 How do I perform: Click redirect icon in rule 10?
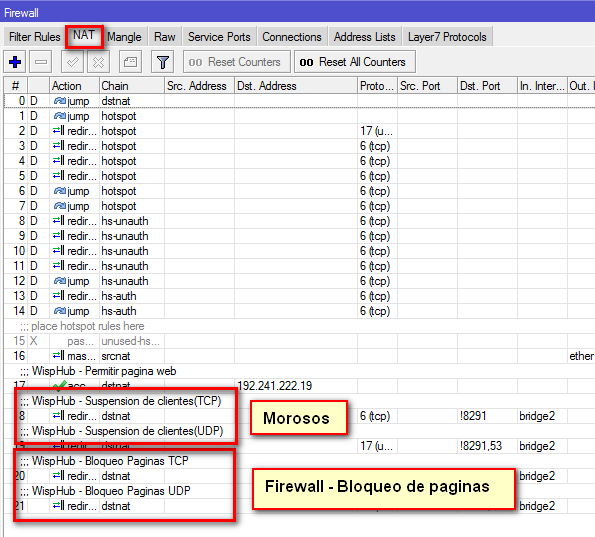click(x=58, y=251)
